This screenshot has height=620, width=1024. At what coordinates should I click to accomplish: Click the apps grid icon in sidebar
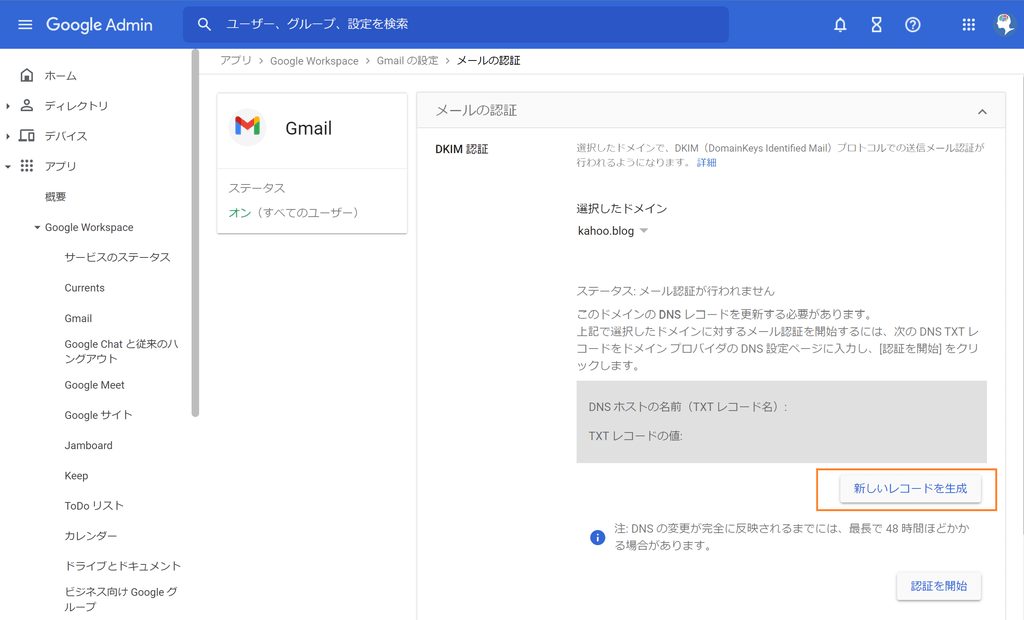tap(27, 166)
